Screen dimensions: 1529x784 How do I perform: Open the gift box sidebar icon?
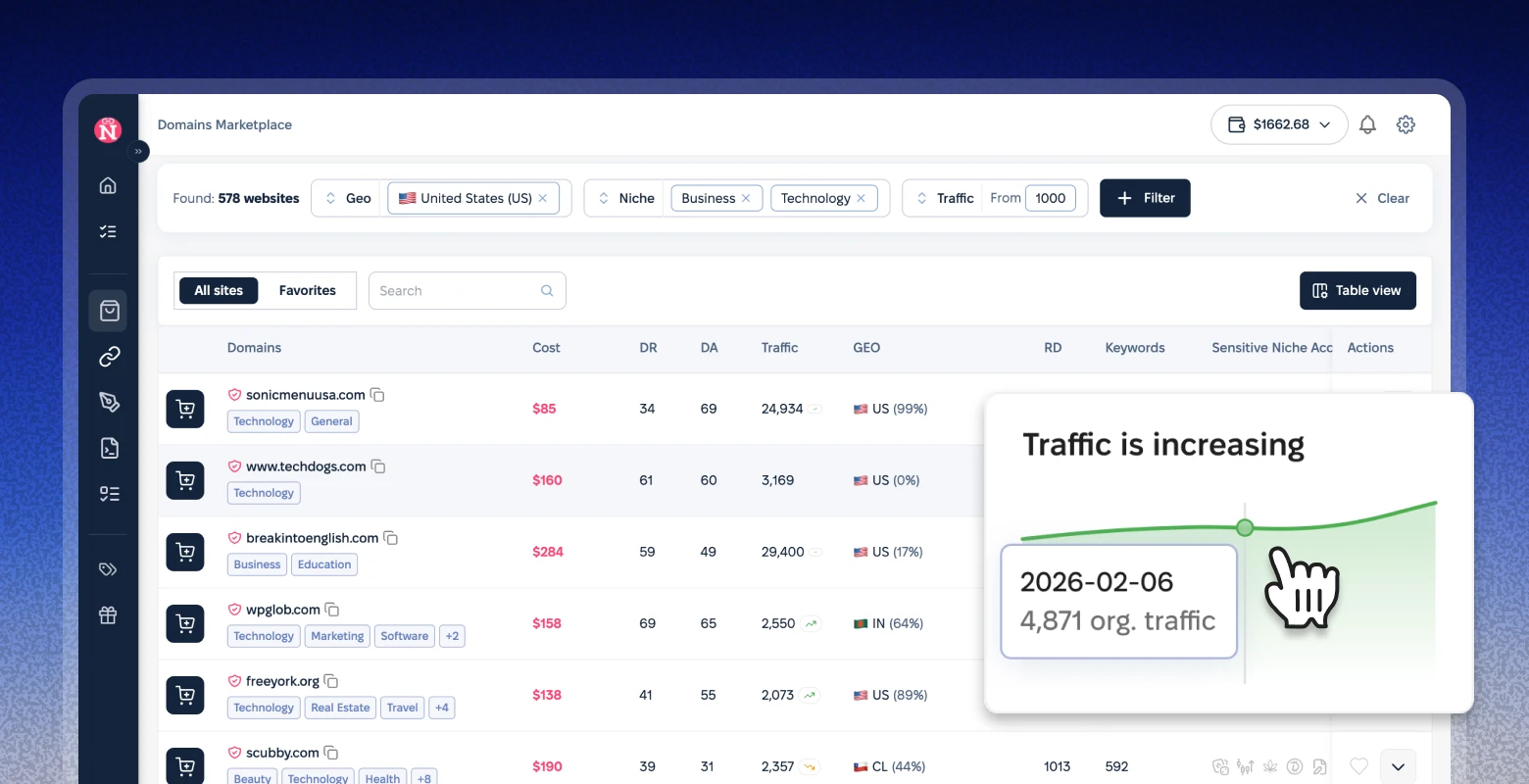click(109, 615)
